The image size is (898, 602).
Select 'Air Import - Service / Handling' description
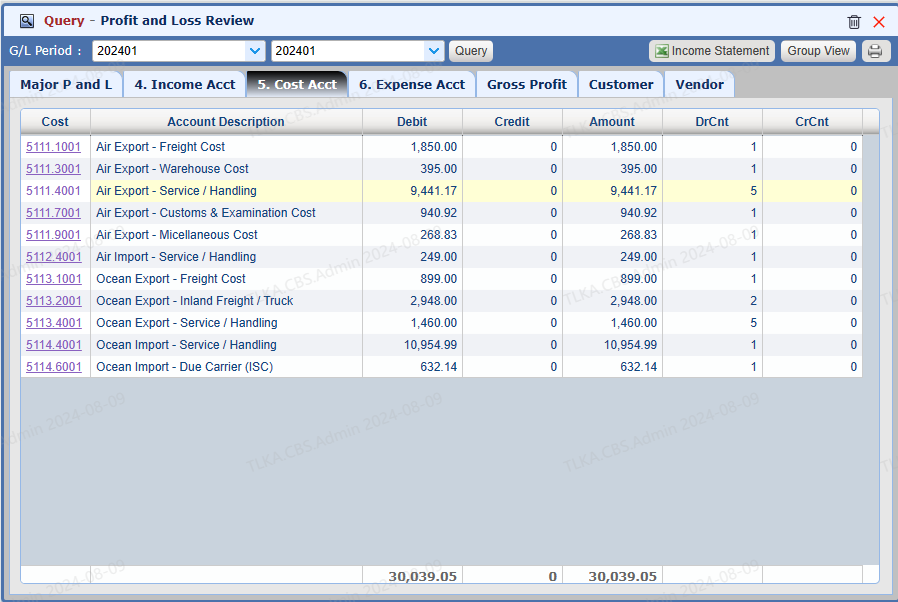176,257
